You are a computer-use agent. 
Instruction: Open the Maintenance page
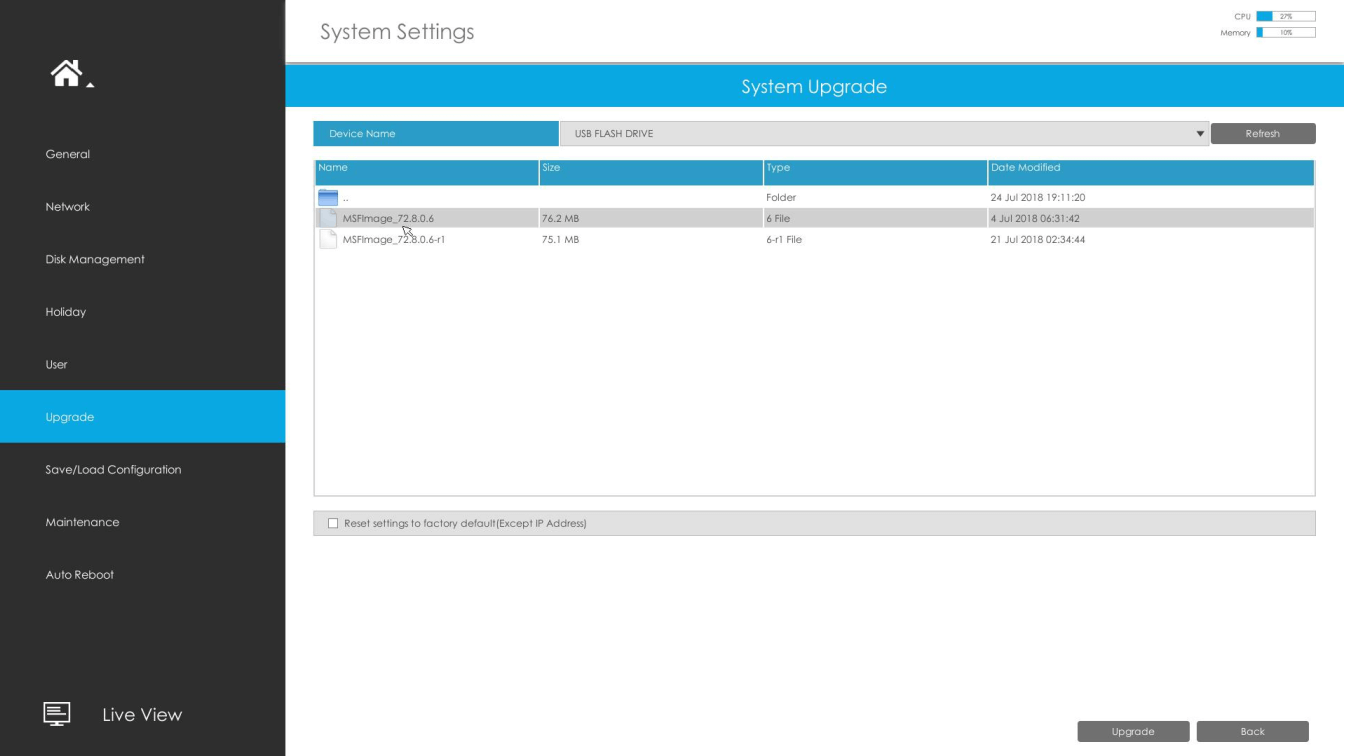tap(82, 522)
